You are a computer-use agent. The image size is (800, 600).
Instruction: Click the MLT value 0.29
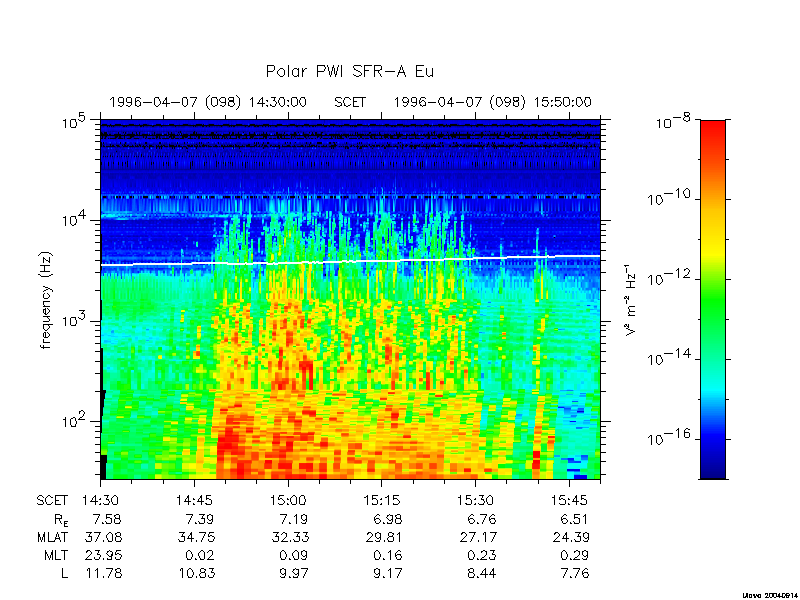coord(574,555)
